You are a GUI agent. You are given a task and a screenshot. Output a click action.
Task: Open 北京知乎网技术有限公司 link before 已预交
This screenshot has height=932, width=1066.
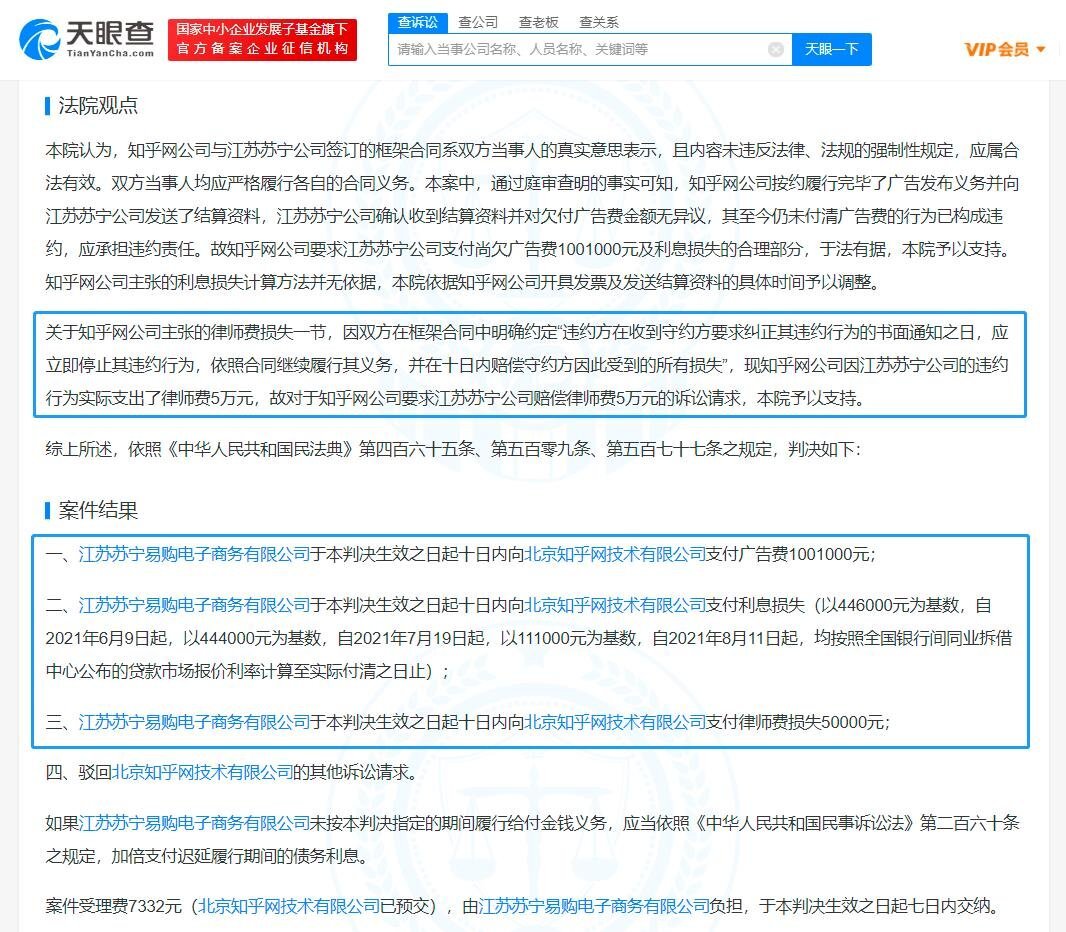click(x=288, y=906)
